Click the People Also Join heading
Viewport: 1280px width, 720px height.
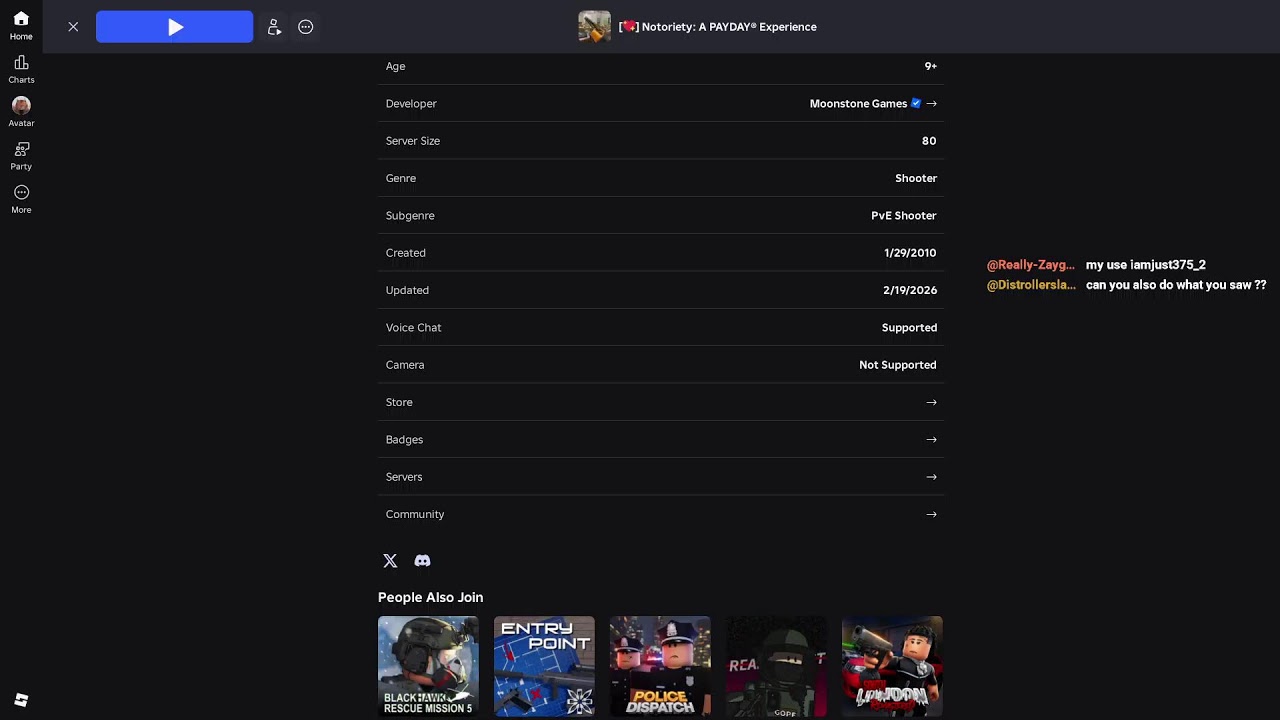pyautogui.click(x=430, y=597)
